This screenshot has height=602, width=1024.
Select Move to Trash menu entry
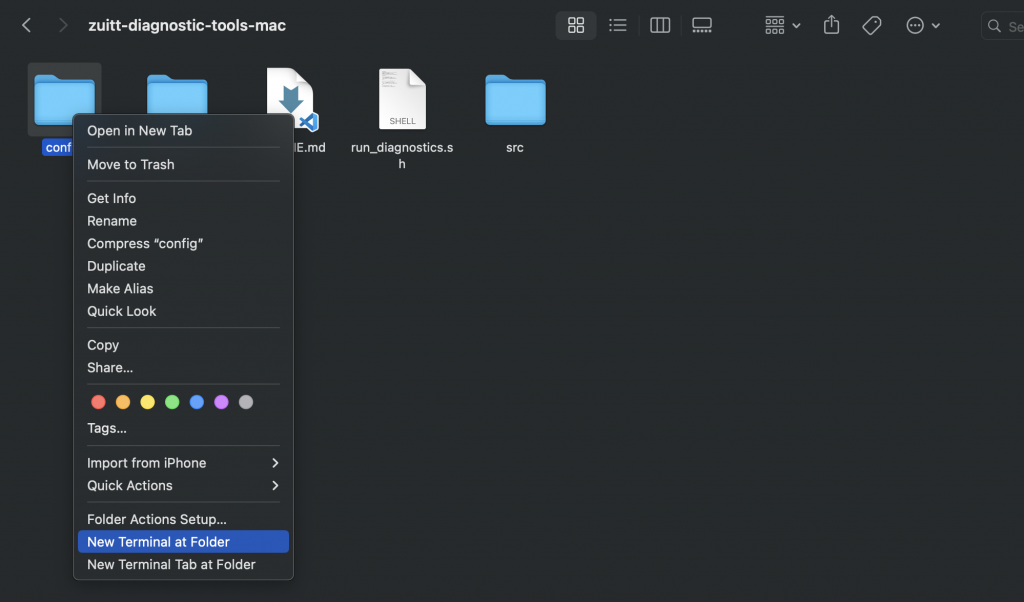pos(131,165)
